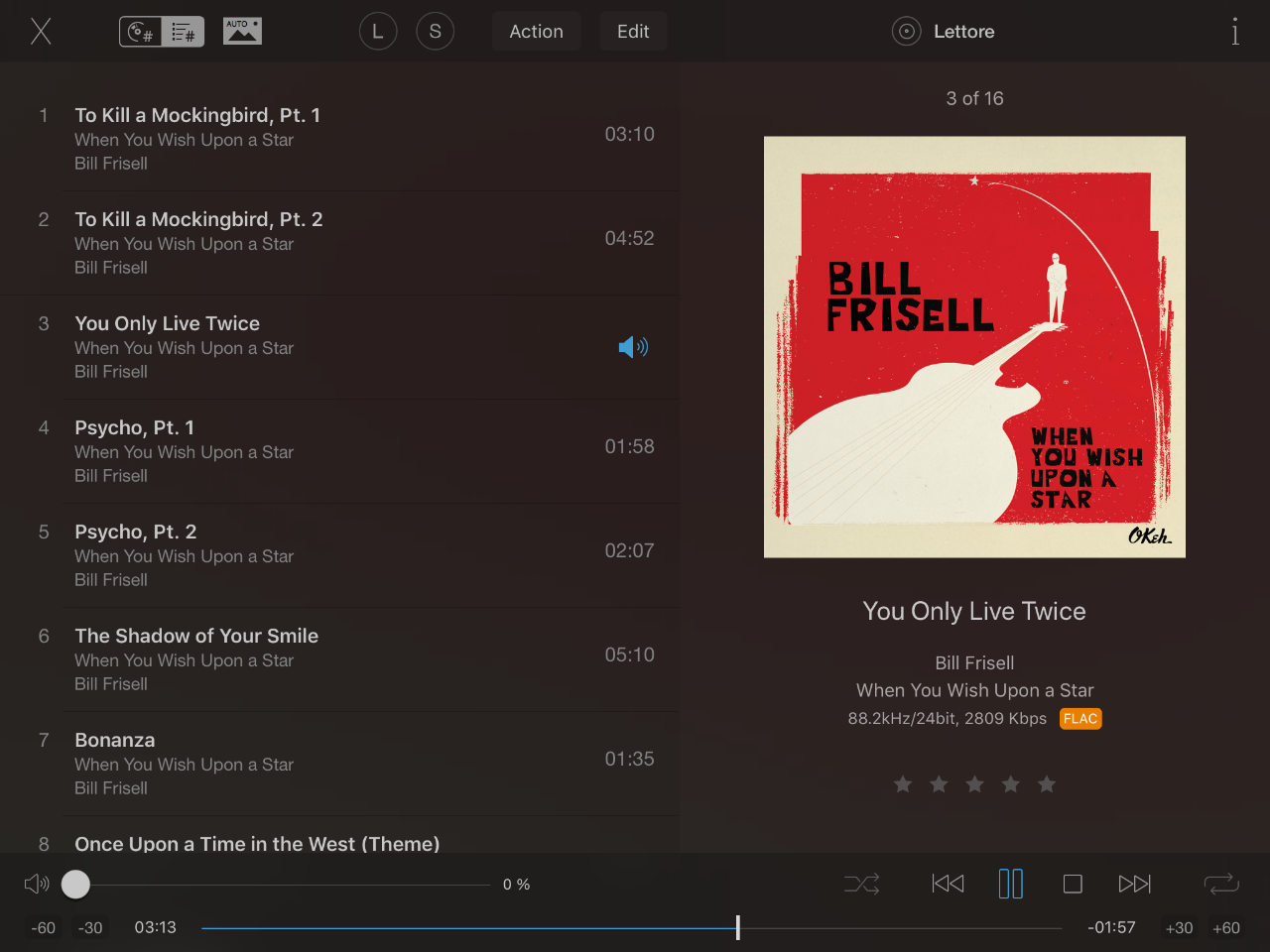The height and width of the screenshot is (952, 1270).
Task: Pause the current playback
Action: point(1010,884)
